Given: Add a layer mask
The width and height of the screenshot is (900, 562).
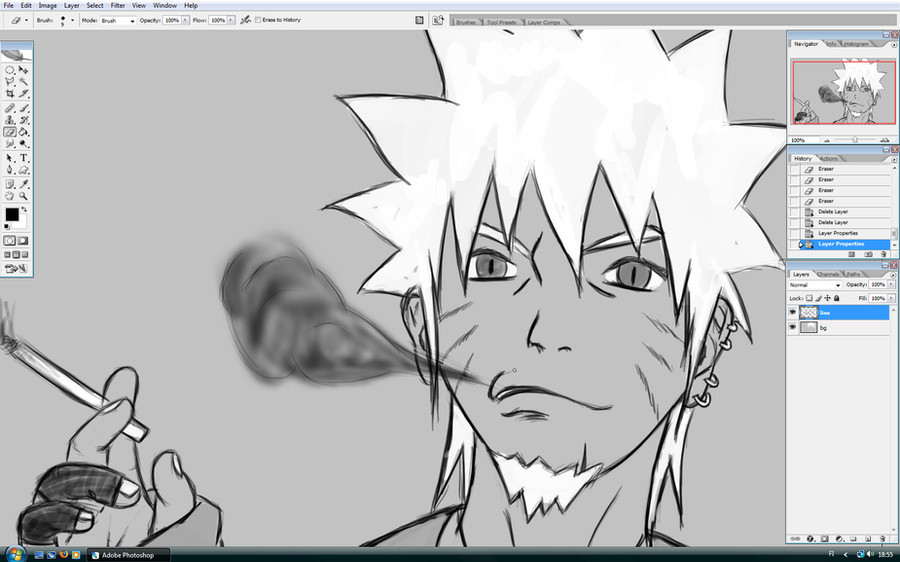Looking at the screenshot, I should click(x=824, y=539).
